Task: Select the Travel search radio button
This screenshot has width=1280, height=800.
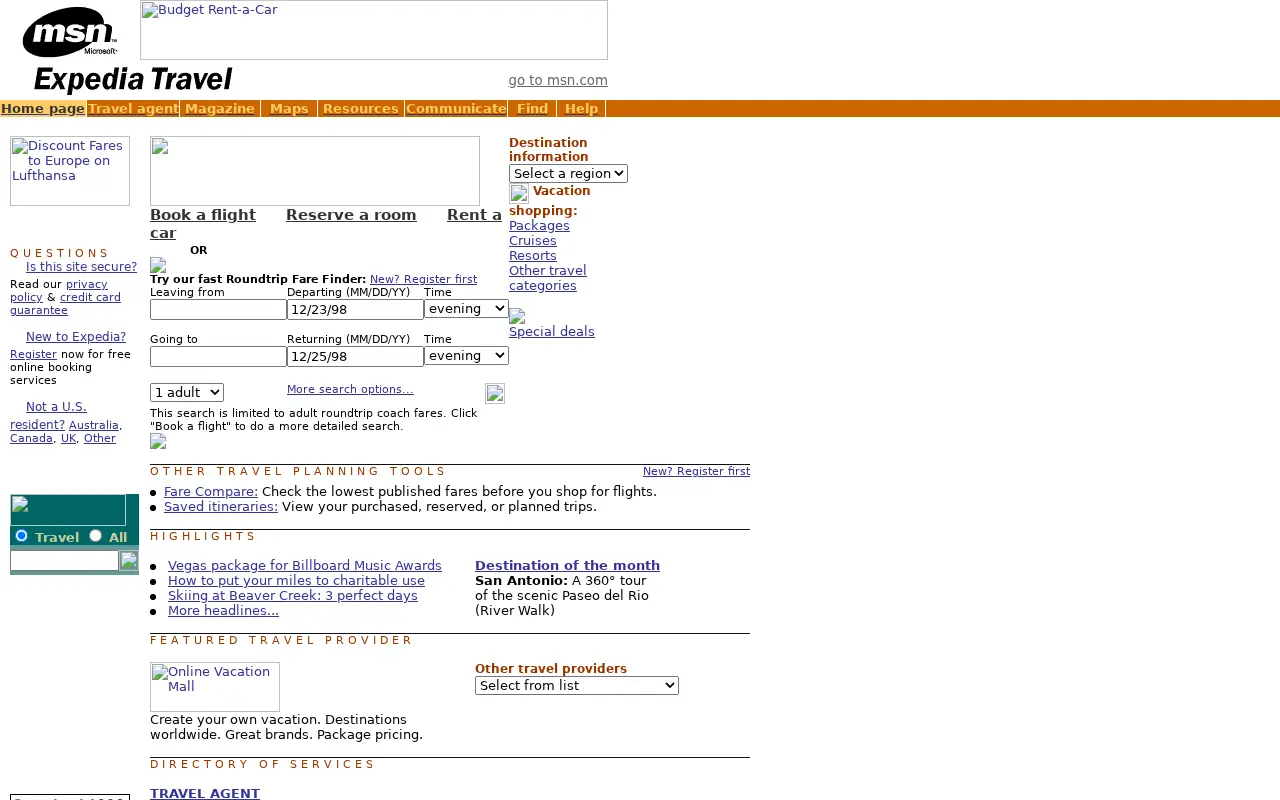Action: [21, 536]
